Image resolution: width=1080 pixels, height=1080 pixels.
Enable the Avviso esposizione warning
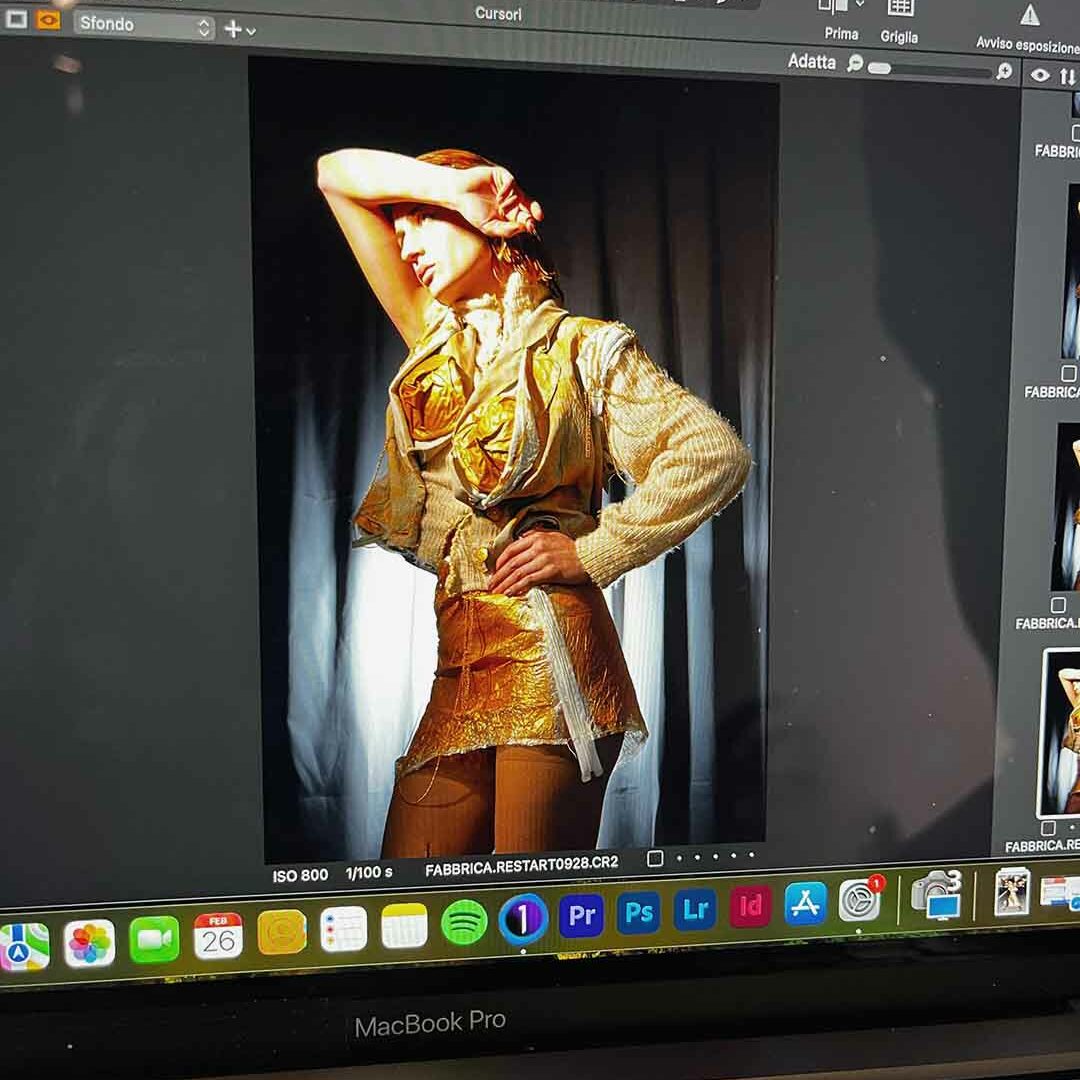point(1029,17)
